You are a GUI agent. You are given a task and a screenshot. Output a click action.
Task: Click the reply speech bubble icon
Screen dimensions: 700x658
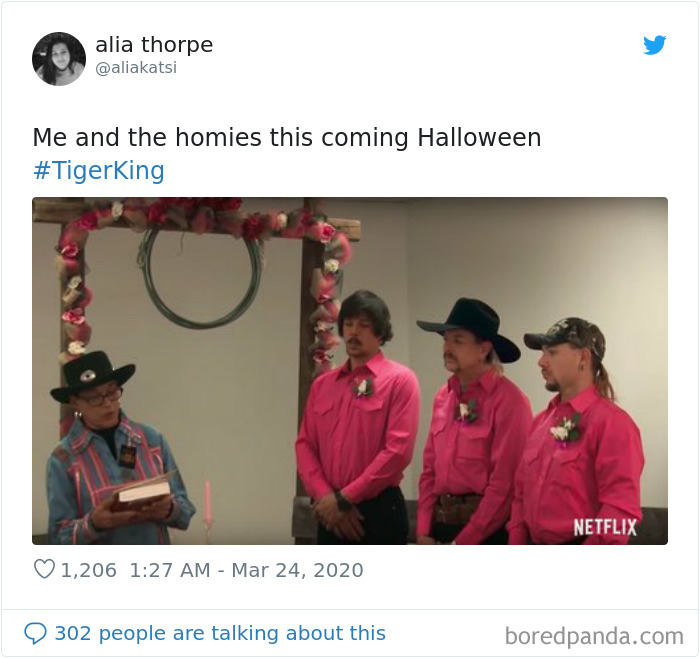point(35,634)
